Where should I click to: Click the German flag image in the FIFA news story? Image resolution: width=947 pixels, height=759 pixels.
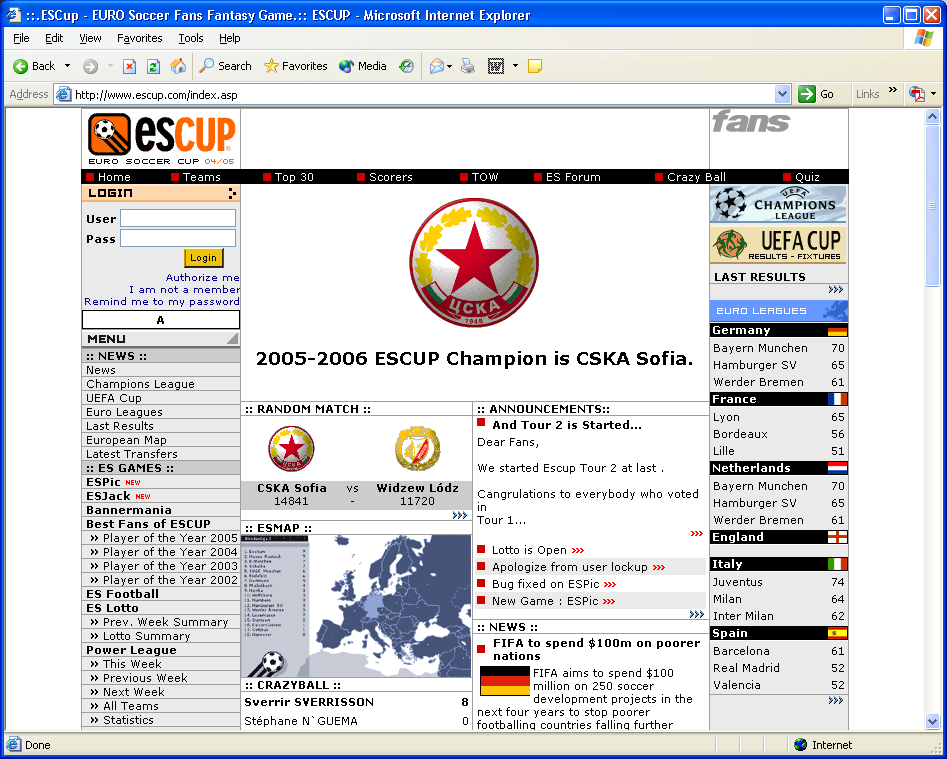coord(505,681)
